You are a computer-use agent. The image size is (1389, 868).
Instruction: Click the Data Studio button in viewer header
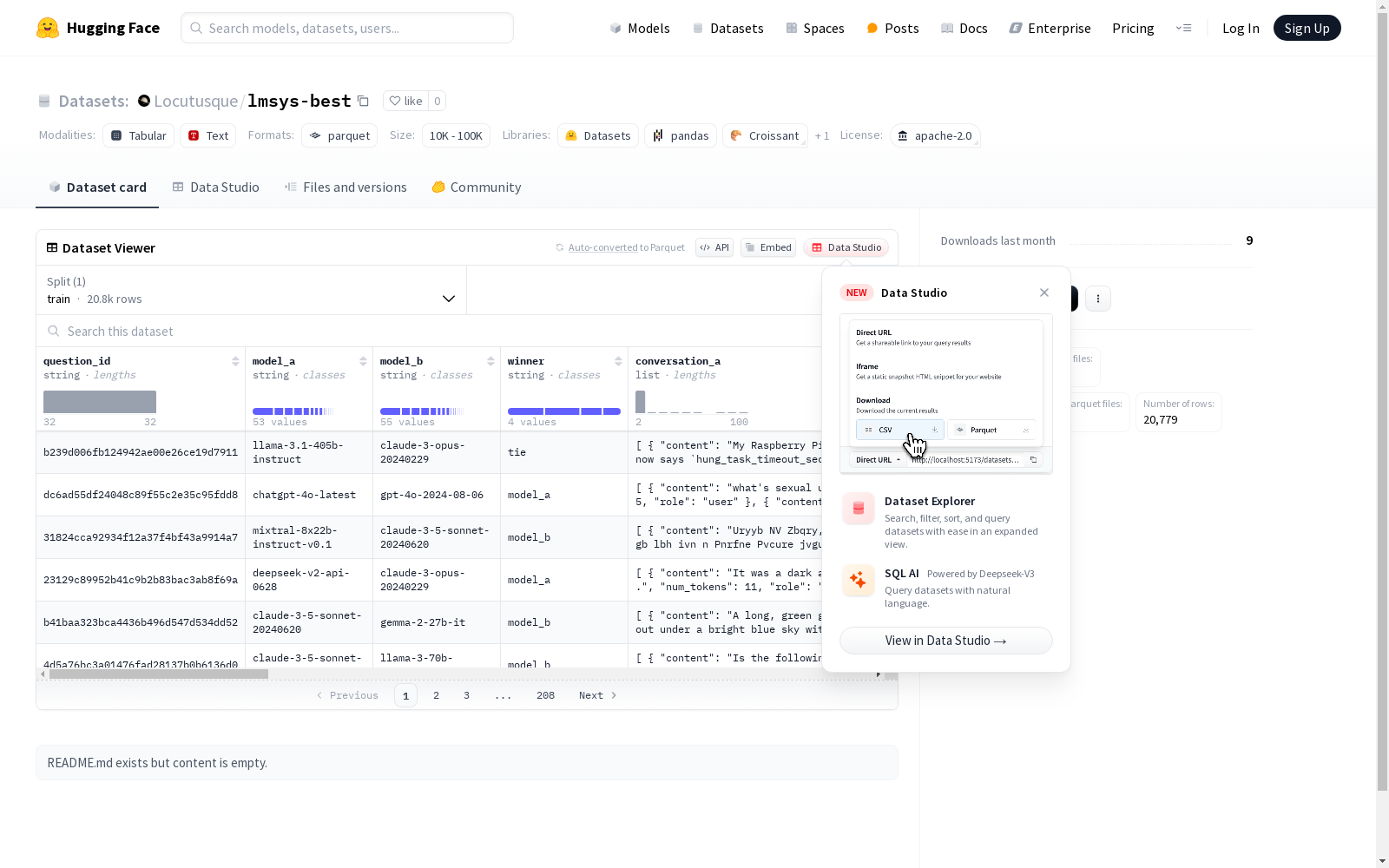[x=846, y=247]
